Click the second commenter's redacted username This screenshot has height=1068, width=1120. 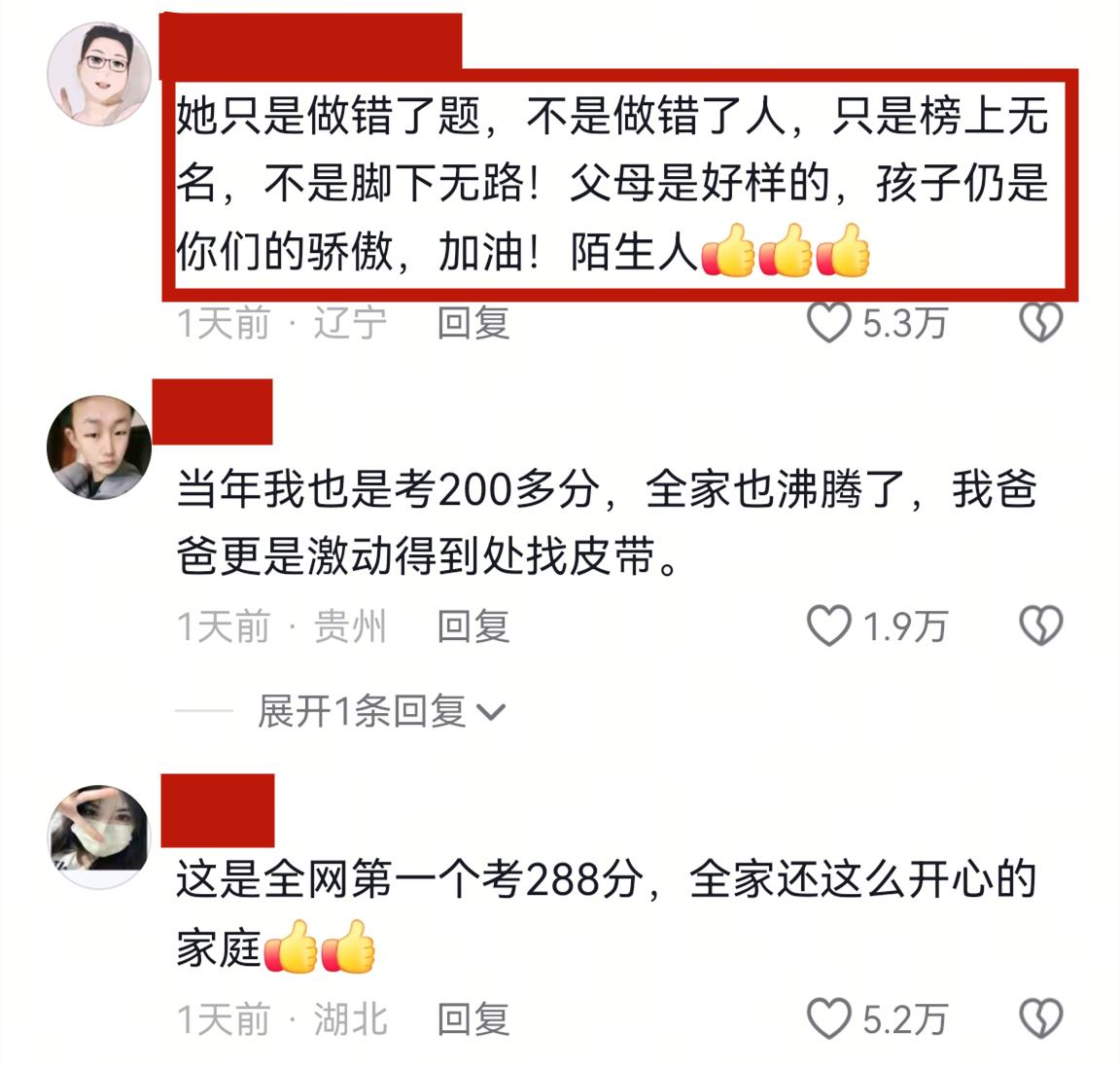click(x=212, y=411)
